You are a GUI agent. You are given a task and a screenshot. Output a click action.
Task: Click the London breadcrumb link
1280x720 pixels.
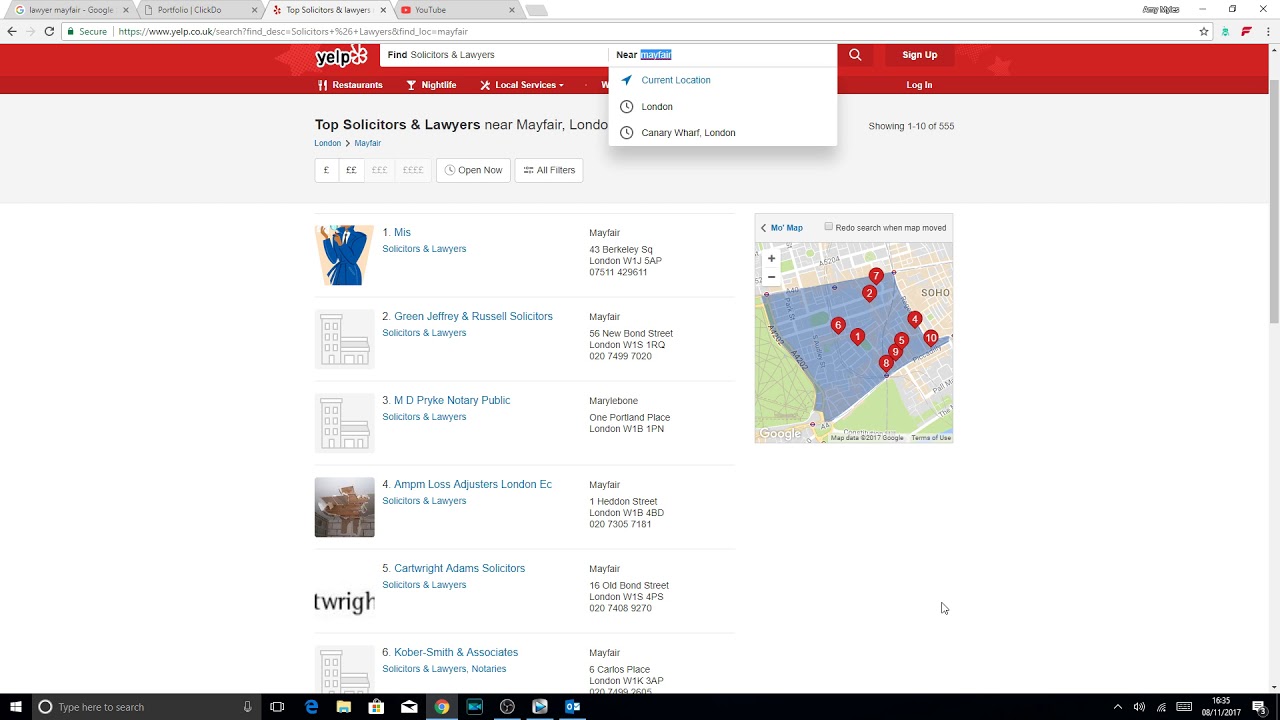(x=327, y=143)
